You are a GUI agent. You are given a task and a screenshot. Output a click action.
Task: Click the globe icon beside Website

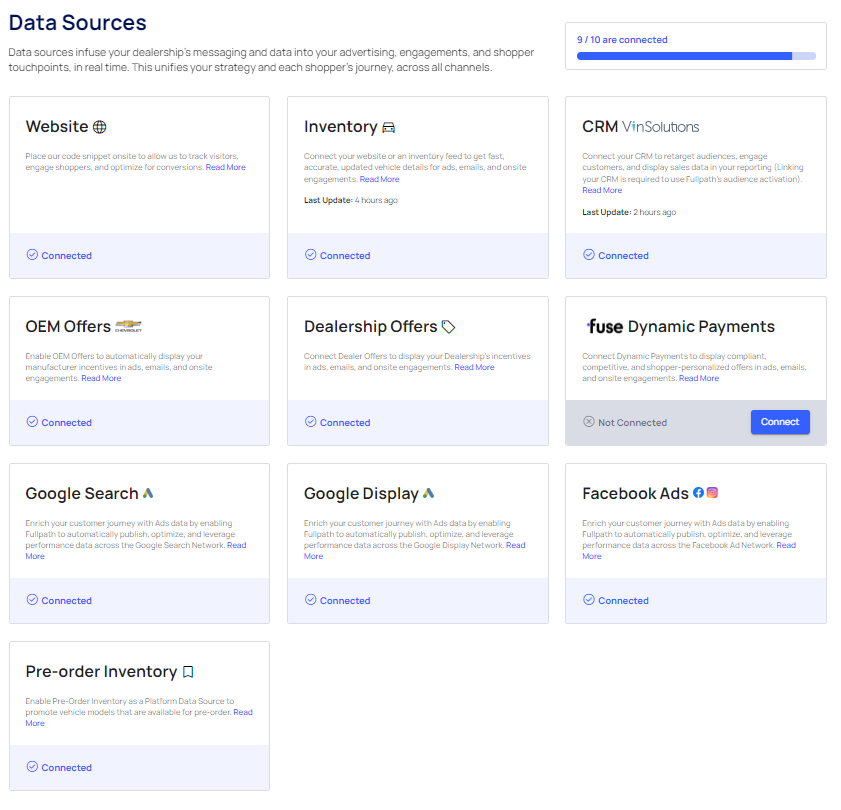pos(99,127)
